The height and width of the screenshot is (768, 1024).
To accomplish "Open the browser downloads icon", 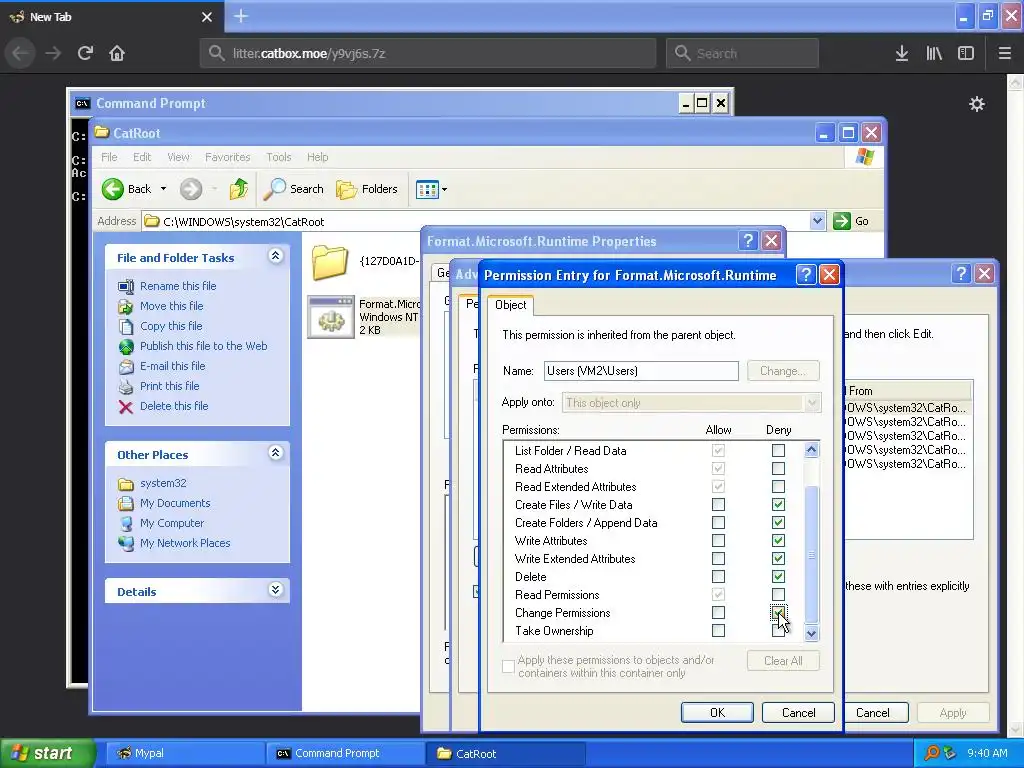I will point(902,53).
